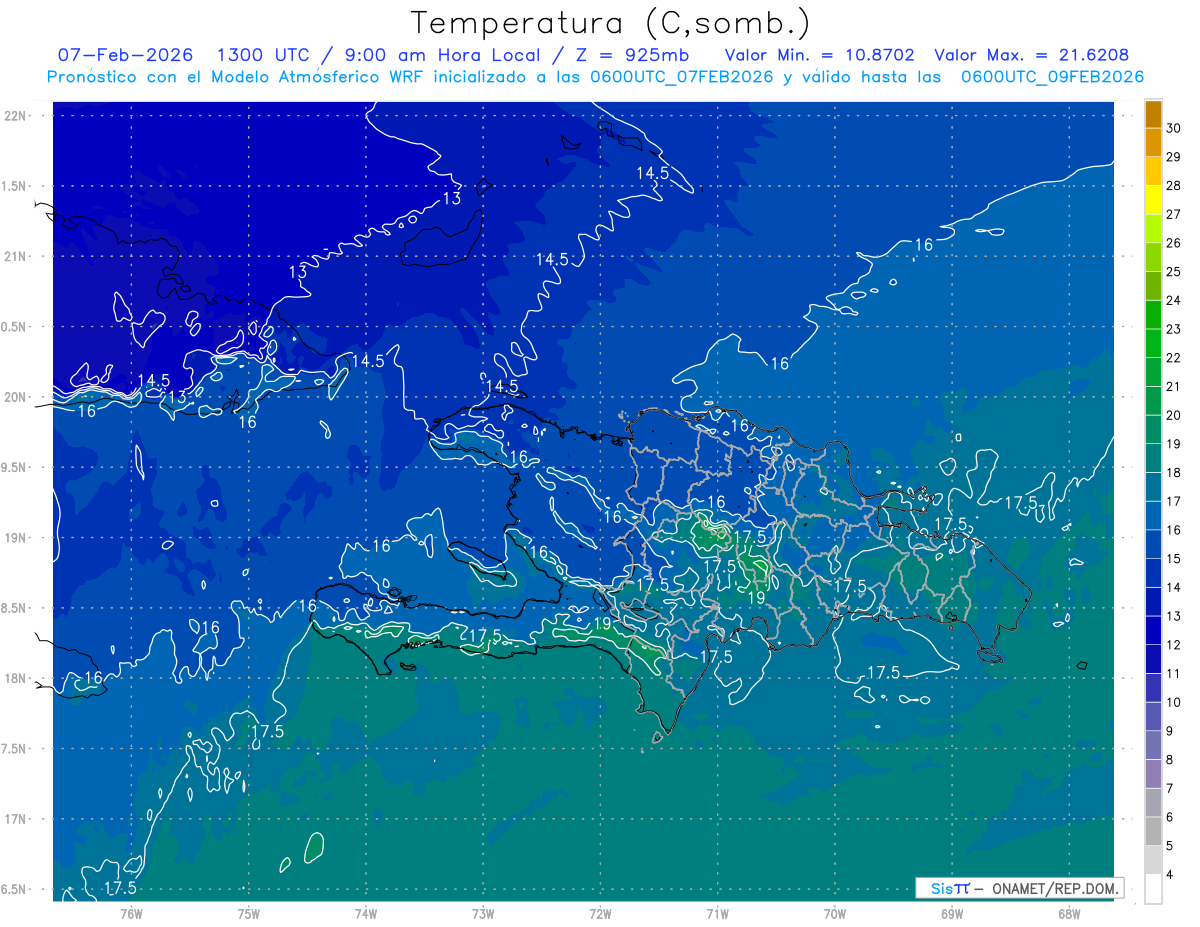Click the 'ONAMET/REP.DOM.' logo box
Image resolution: width=1200 pixels, height=927 pixels.
[1019, 888]
